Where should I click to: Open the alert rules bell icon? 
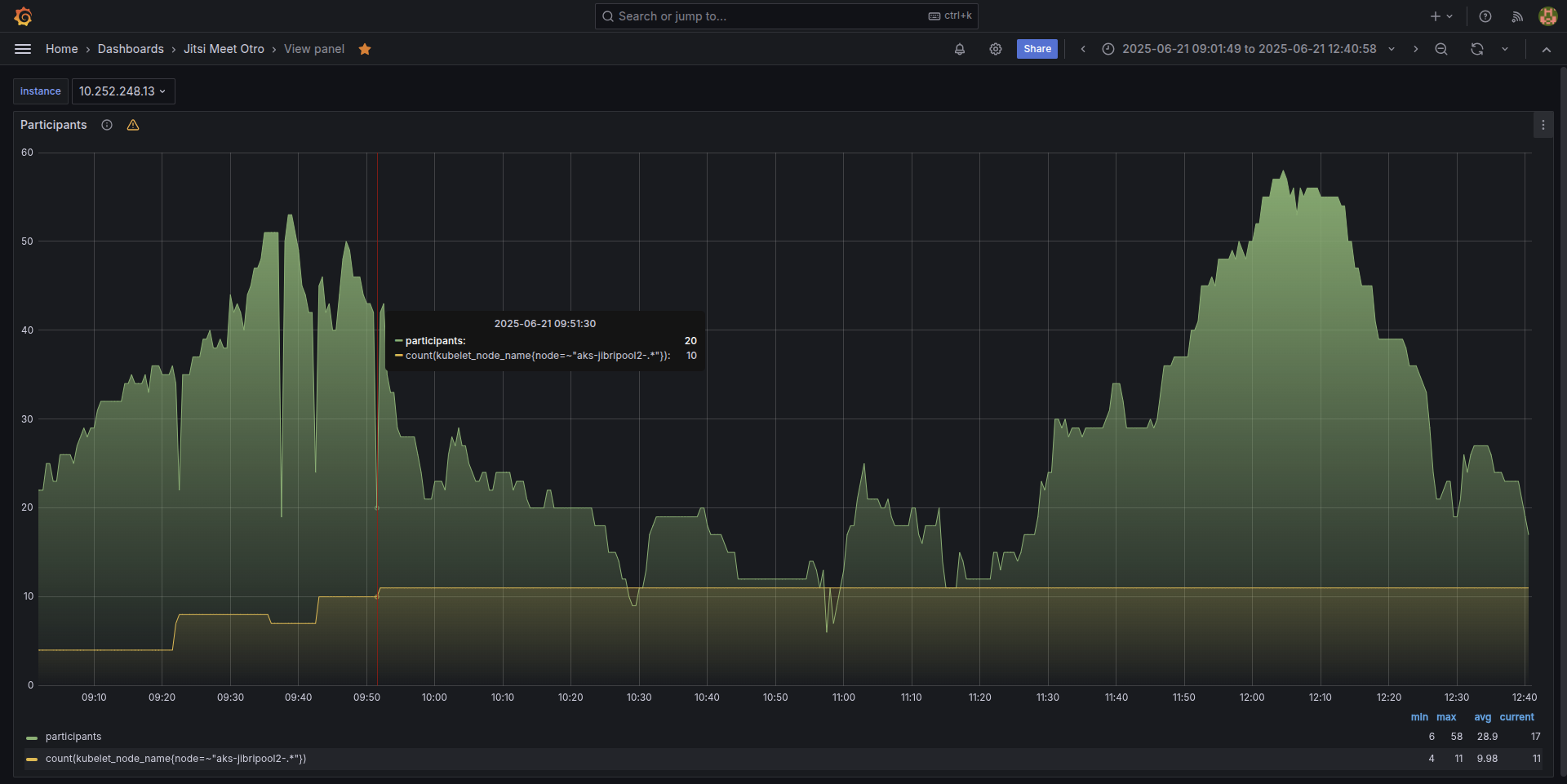click(960, 49)
